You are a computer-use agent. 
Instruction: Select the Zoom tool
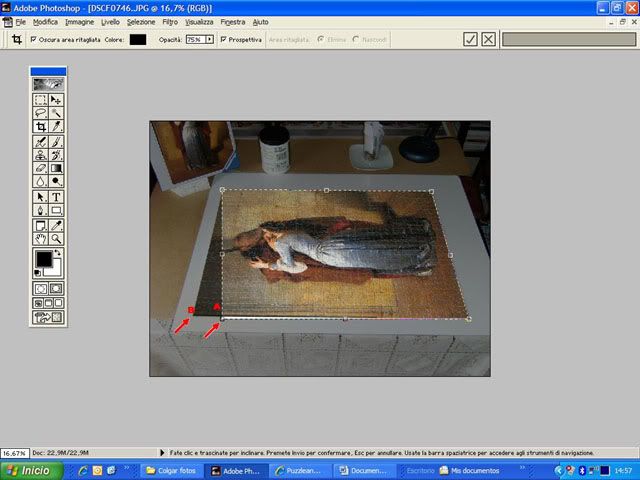click(x=56, y=239)
